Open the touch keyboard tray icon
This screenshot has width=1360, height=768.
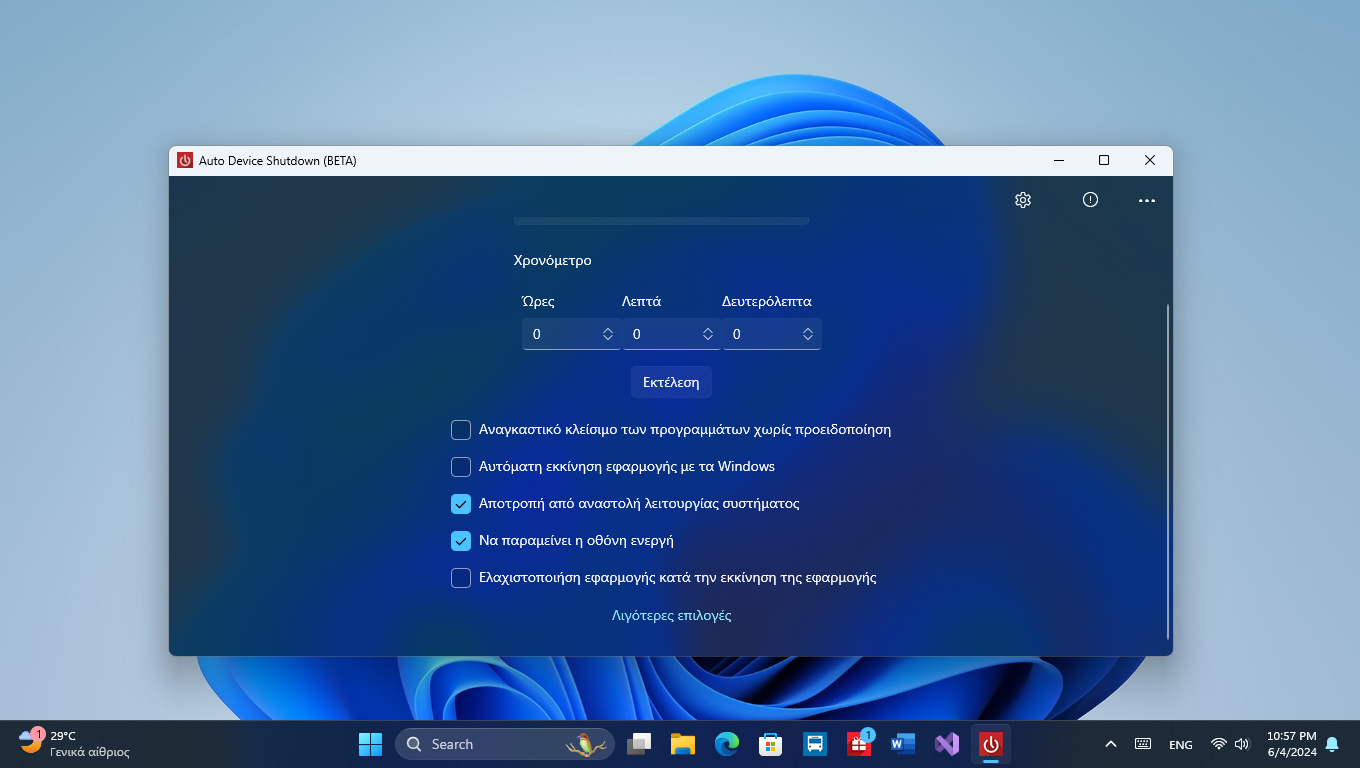tap(1143, 744)
